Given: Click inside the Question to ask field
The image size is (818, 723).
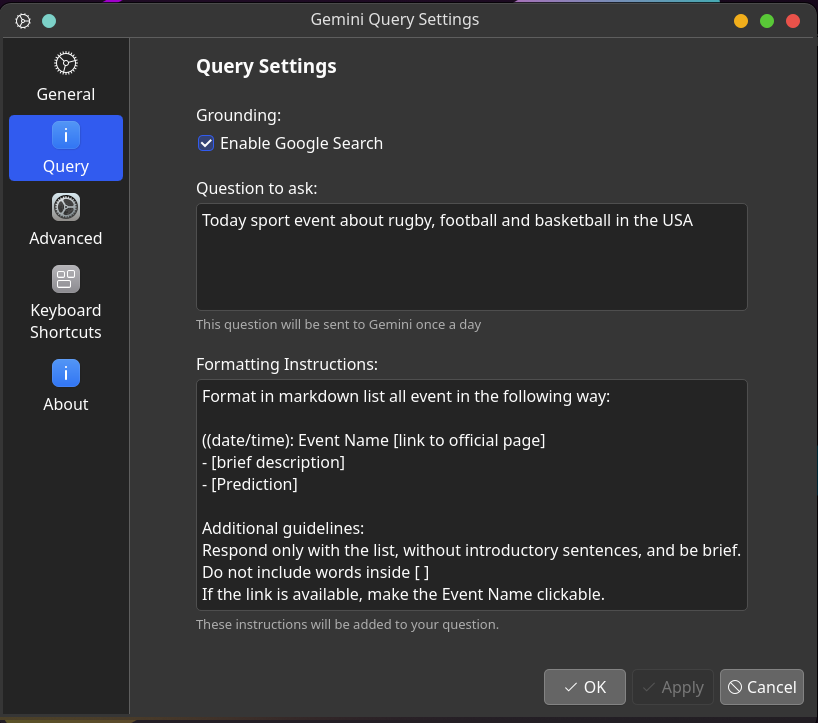Looking at the screenshot, I should (472, 257).
